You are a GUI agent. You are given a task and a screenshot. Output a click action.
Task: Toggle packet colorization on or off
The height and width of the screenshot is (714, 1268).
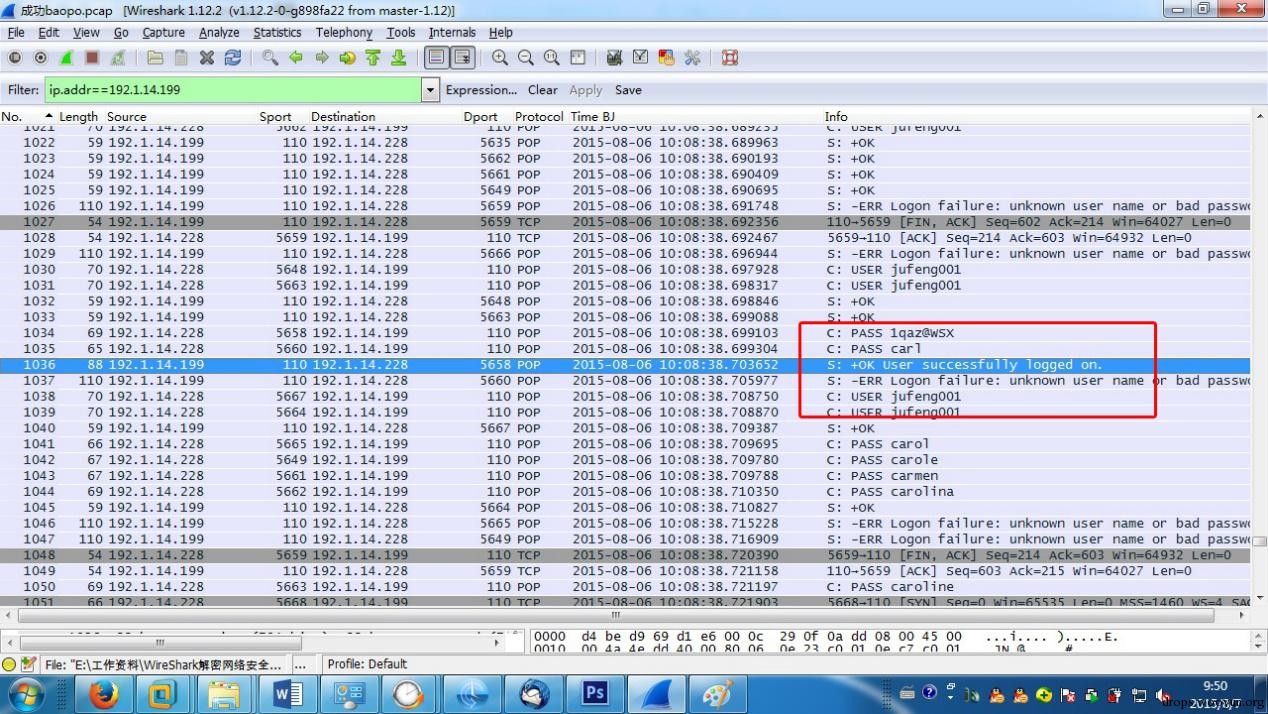tap(436, 58)
